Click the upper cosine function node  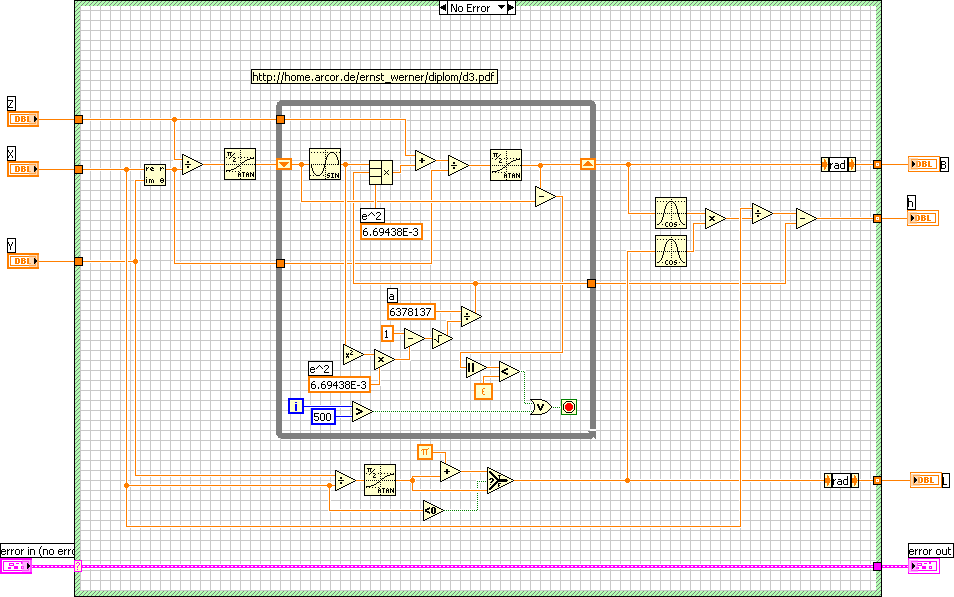[x=671, y=214]
